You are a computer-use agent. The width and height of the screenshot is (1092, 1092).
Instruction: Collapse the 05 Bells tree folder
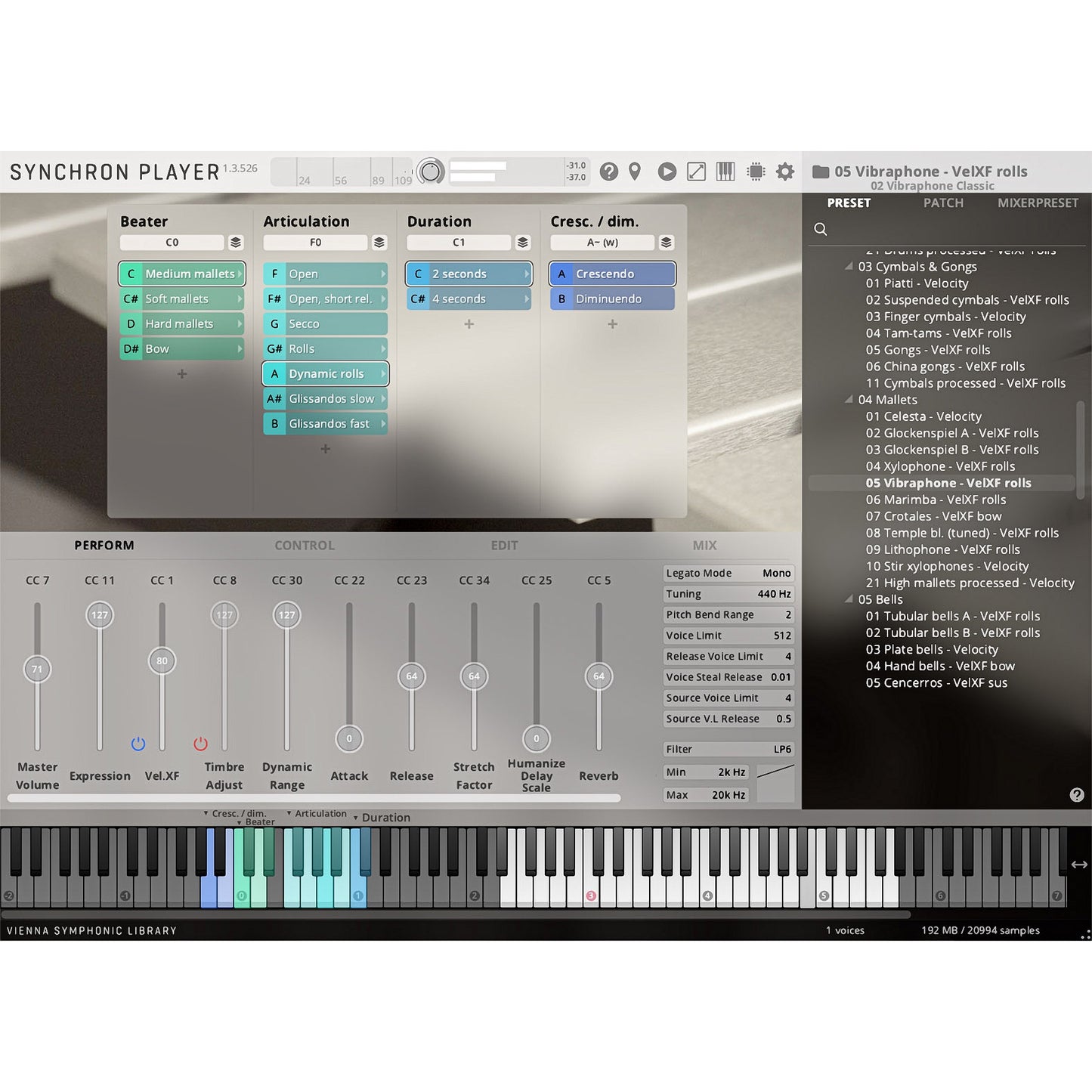(x=849, y=599)
